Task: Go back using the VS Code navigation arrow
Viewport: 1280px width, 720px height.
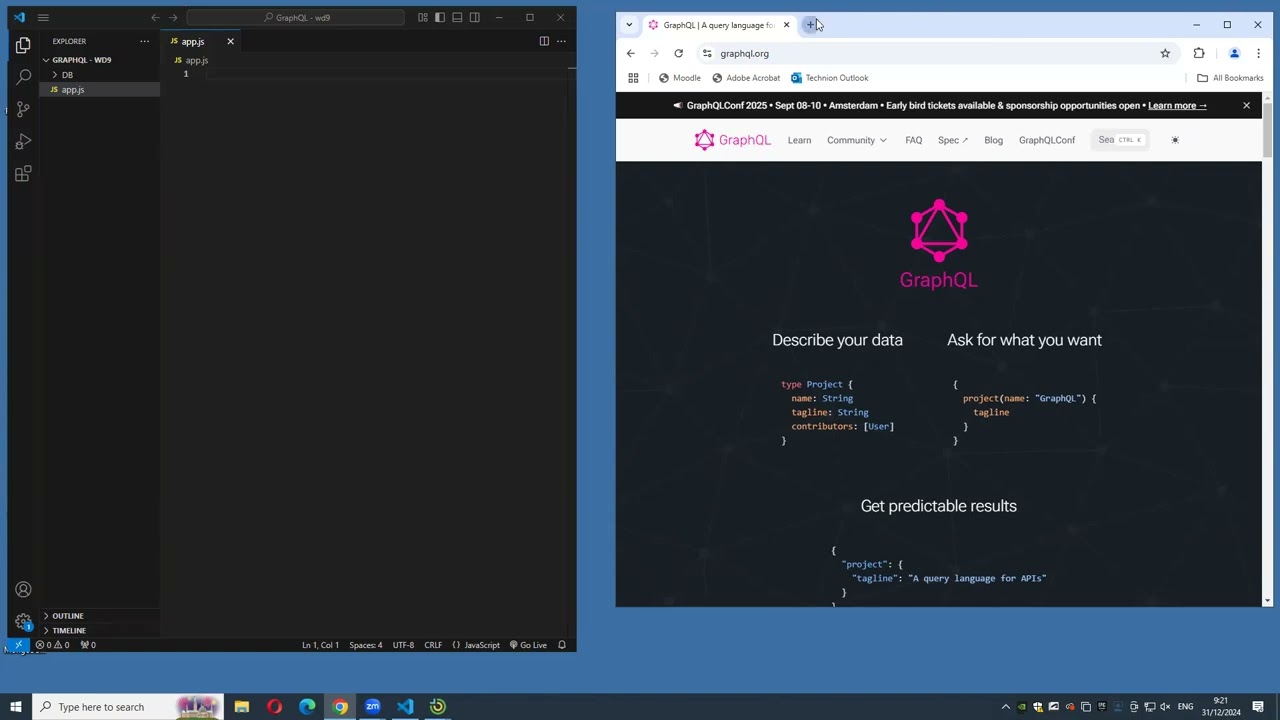Action: [x=155, y=17]
